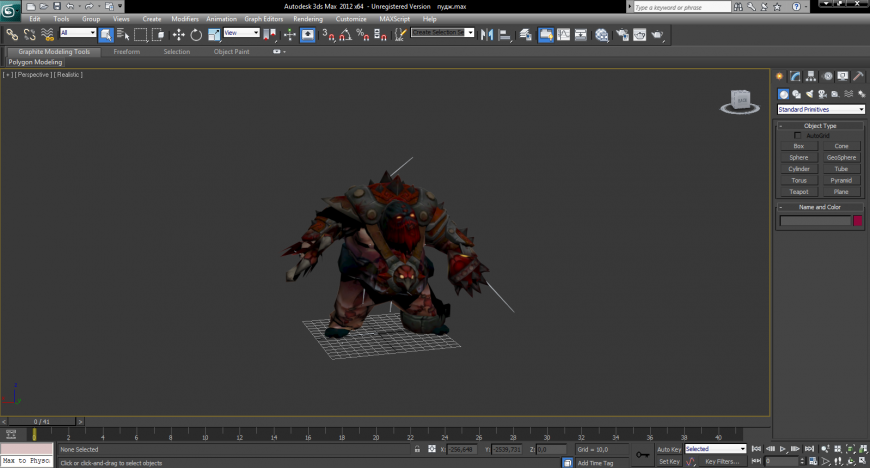The height and width of the screenshot is (468, 870).
Task: Switch to the Freeform ribbon tab
Action: 127,51
